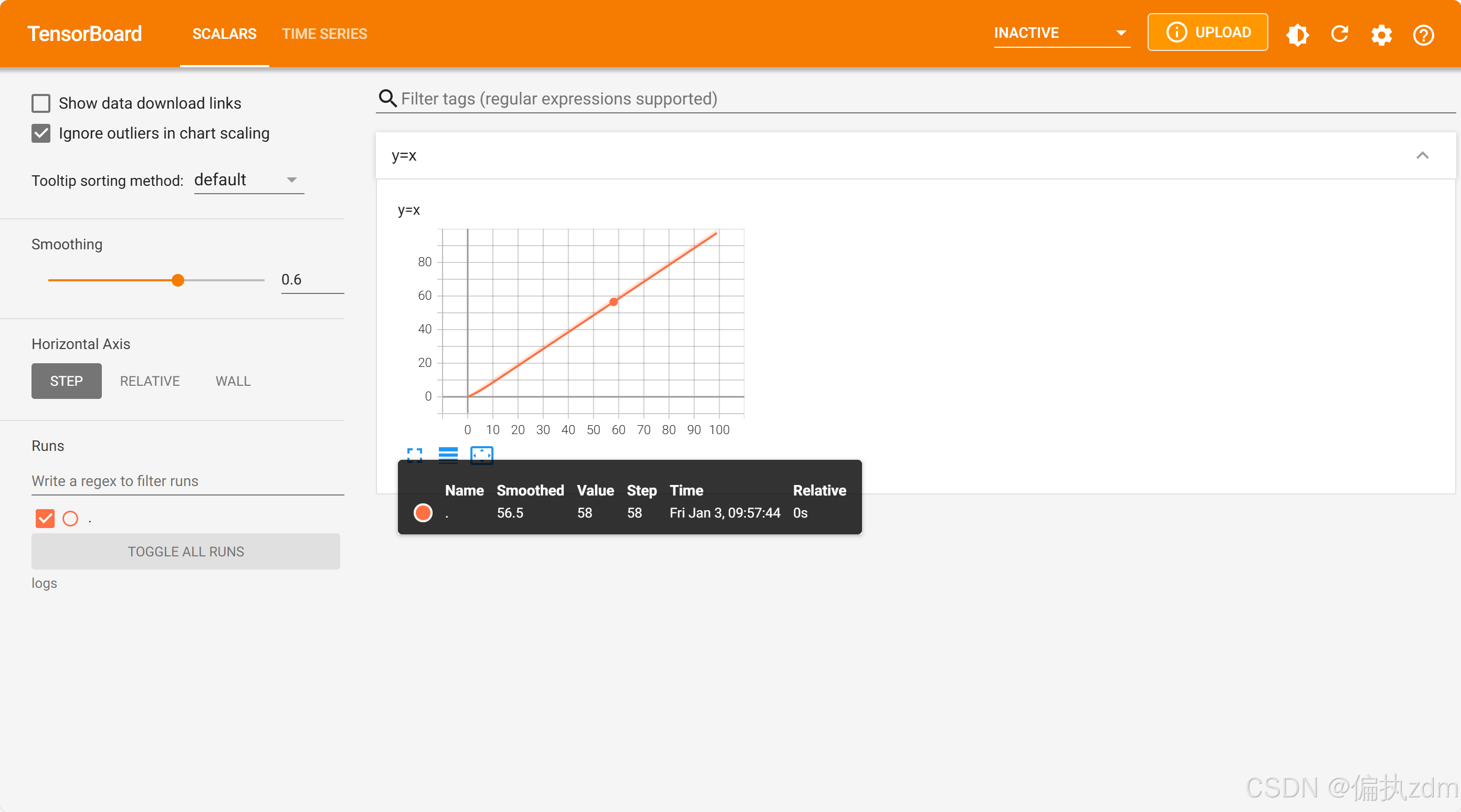Switch to the SCALARS tab
The height and width of the screenshot is (812, 1461).
pyautogui.click(x=225, y=34)
